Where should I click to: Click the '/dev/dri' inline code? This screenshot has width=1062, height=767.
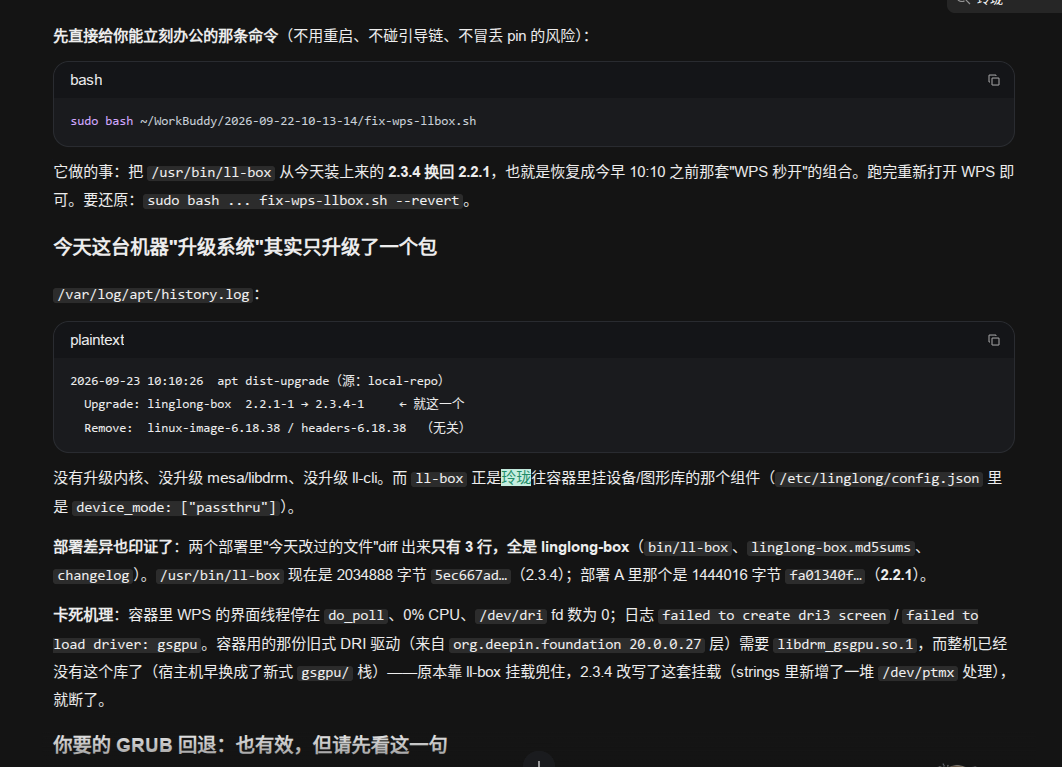click(511, 615)
